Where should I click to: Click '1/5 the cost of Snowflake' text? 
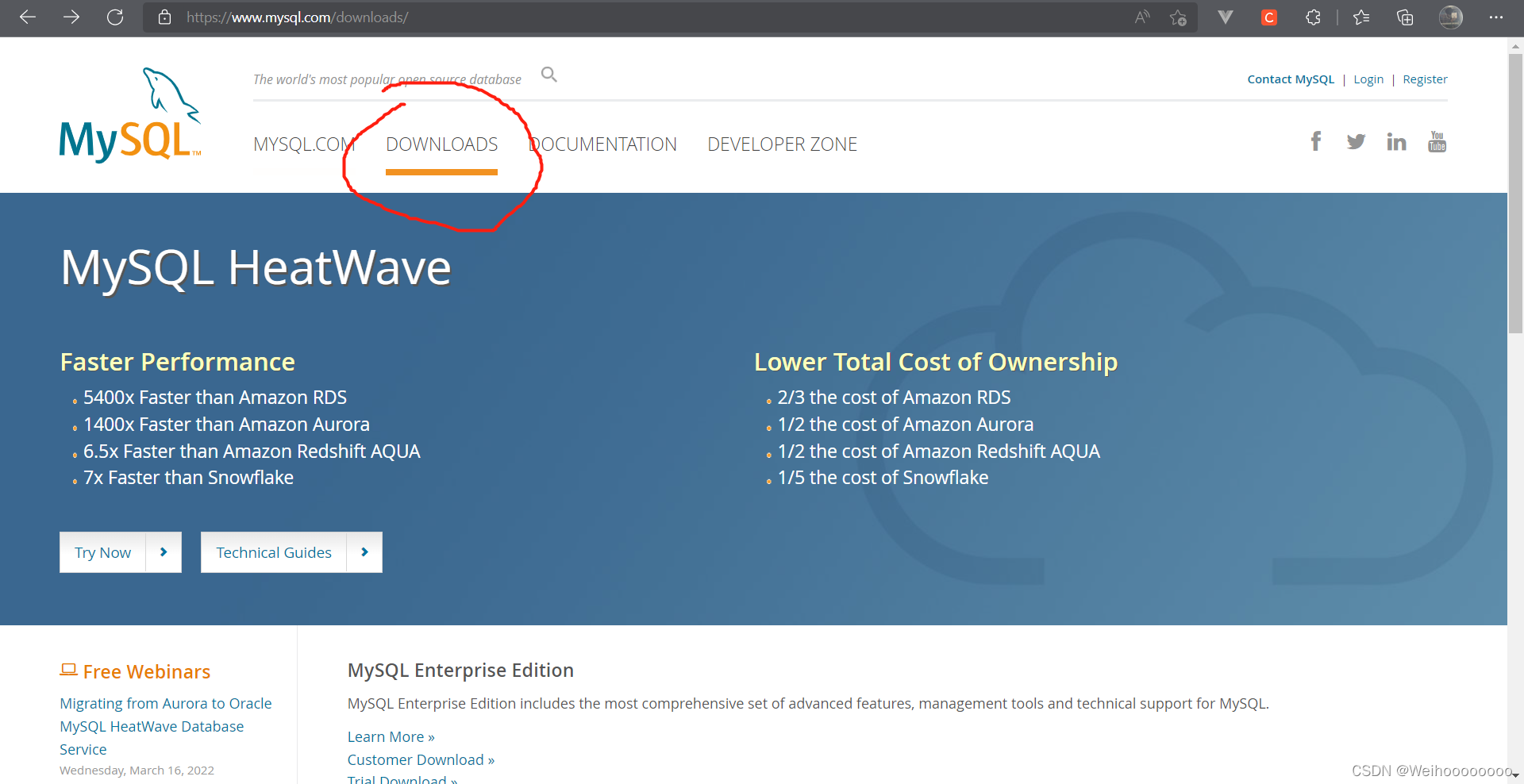coord(883,478)
